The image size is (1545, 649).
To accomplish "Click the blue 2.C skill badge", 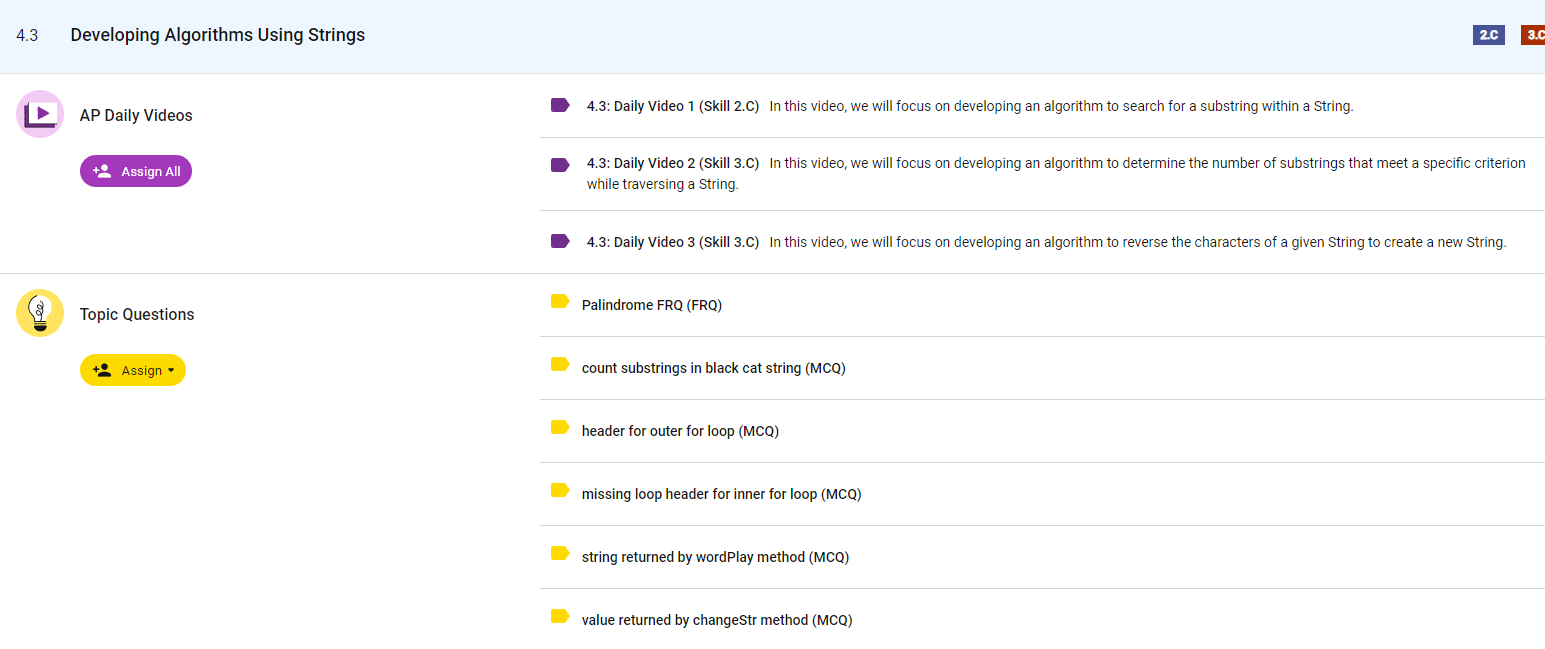I will [x=1488, y=35].
